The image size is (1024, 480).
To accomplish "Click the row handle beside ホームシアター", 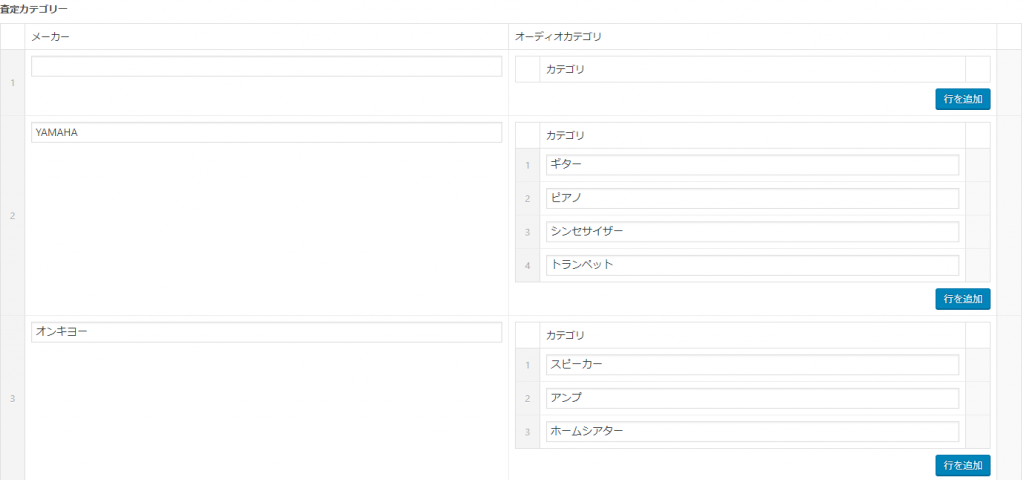I will [527, 432].
